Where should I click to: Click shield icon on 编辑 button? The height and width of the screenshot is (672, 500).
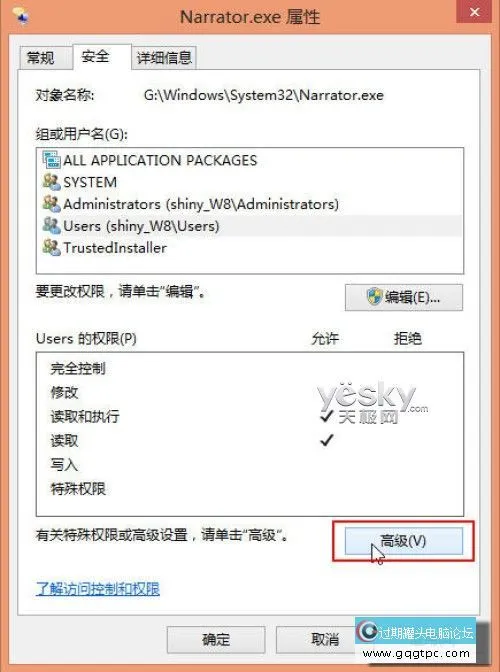tap(374, 297)
